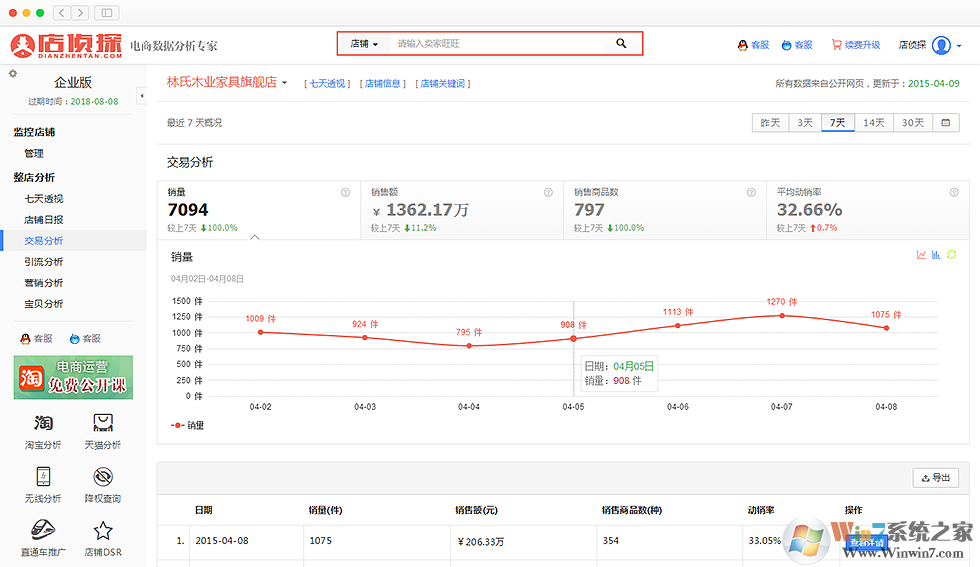Expand the 店铺 search type dropdown
Image resolution: width=980 pixels, height=567 pixels.
tap(364, 44)
